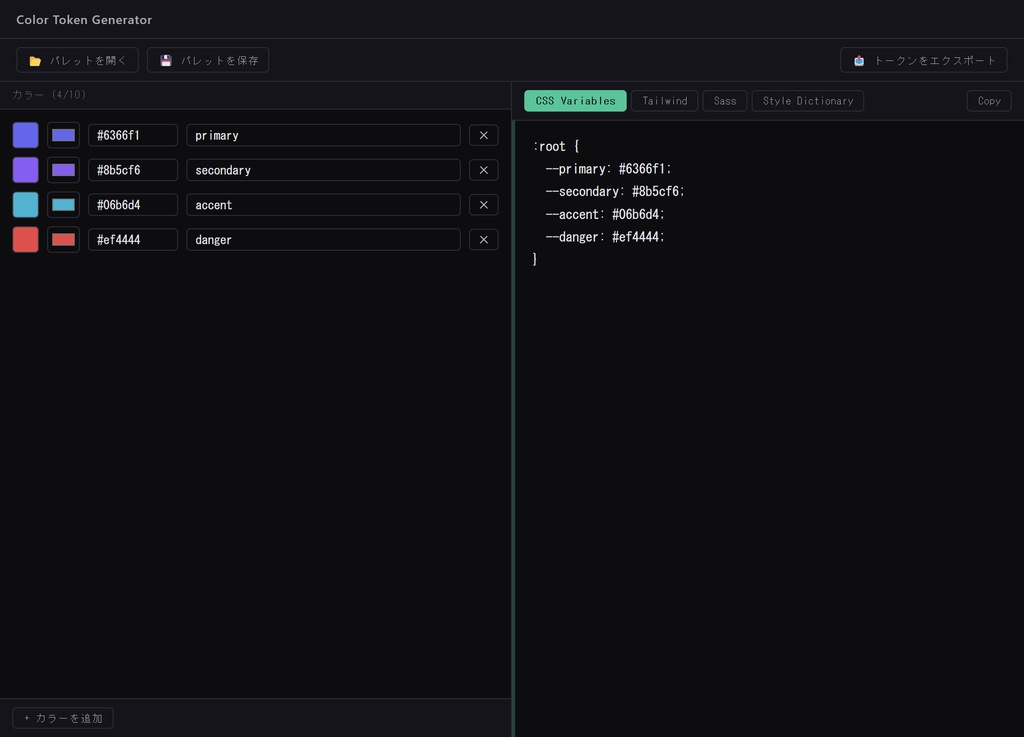Open color picker for danger row
Viewport: 1024px width, 737px height.
[63, 240]
